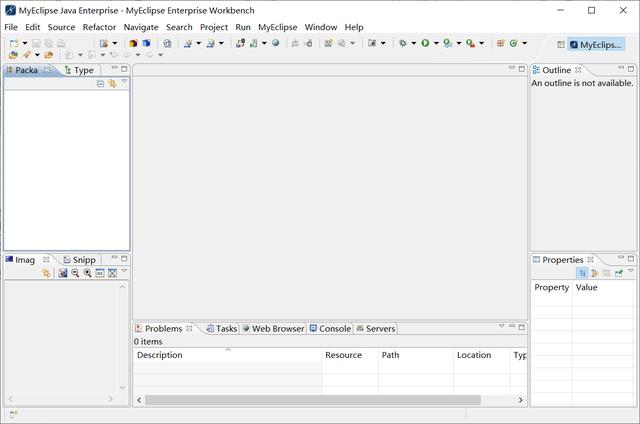Click zoom out icon in Image Preview panel
This screenshot has height=424, width=640.
coord(75,273)
